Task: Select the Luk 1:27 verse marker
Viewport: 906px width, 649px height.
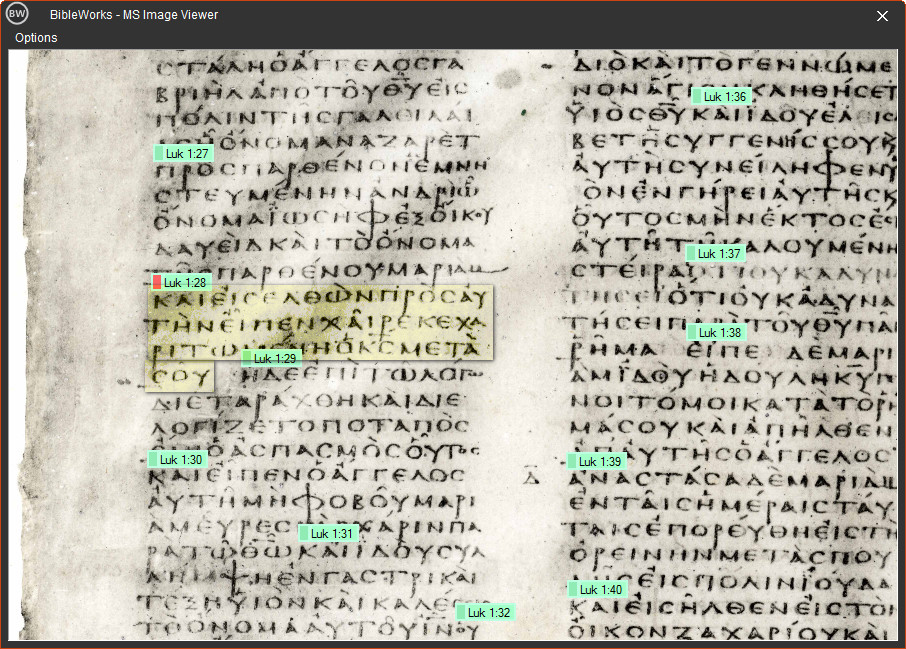Action: coord(184,153)
